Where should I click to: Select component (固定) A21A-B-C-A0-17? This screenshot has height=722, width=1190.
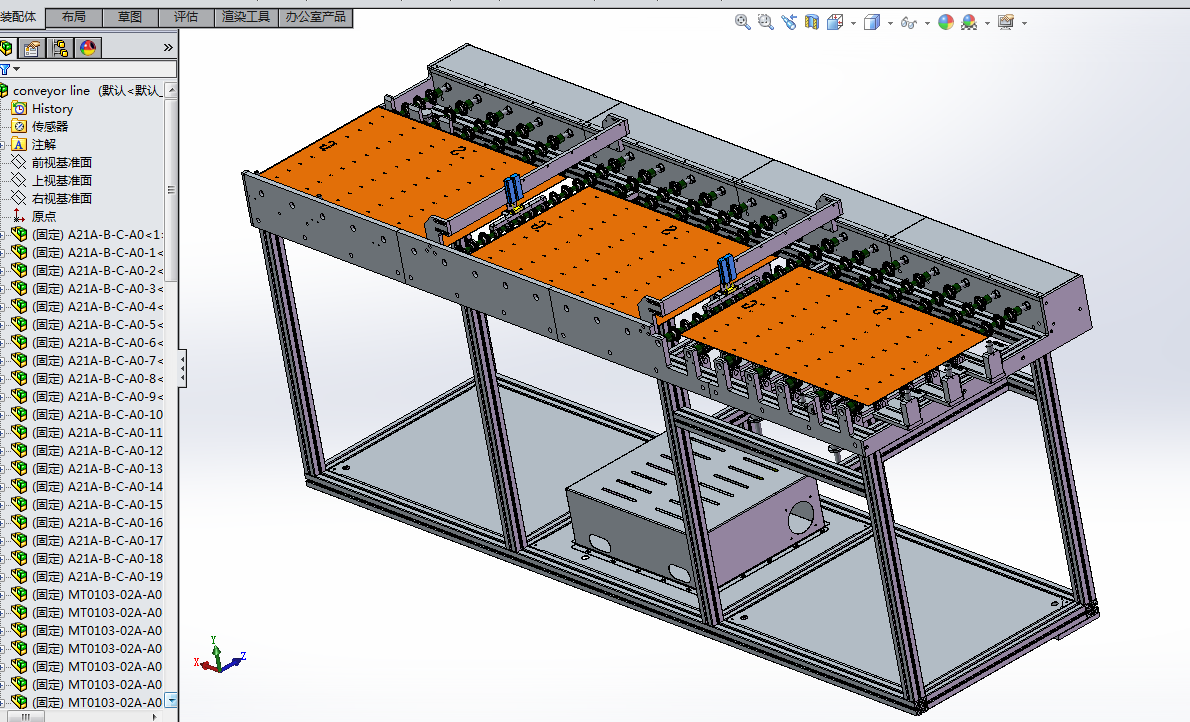tap(97, 541)
